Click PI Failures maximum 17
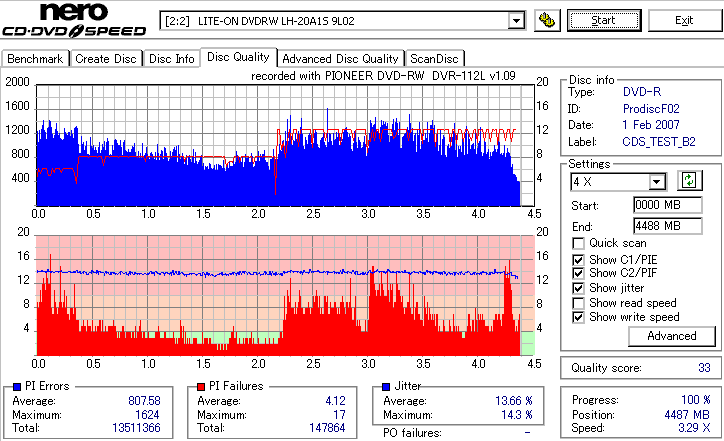Image resolution: width=724 pixels, height=441 pixels. tap(339, 415)
